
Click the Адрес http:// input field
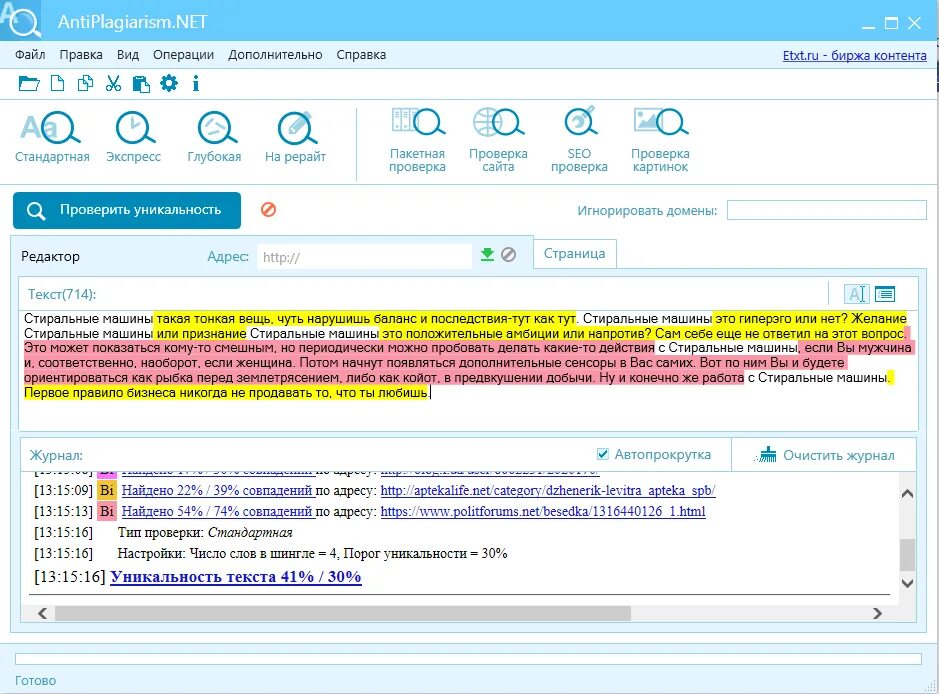click(364, 257)
